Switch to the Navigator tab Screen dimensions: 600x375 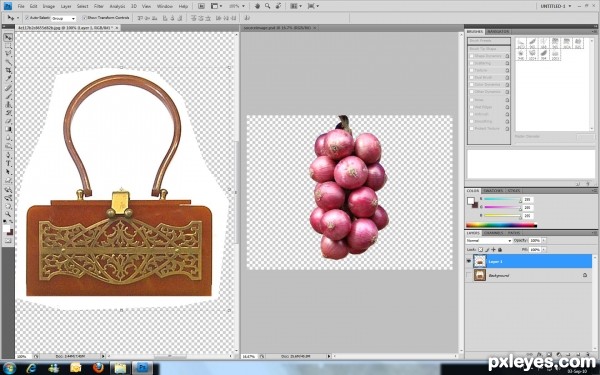point(498,31)
